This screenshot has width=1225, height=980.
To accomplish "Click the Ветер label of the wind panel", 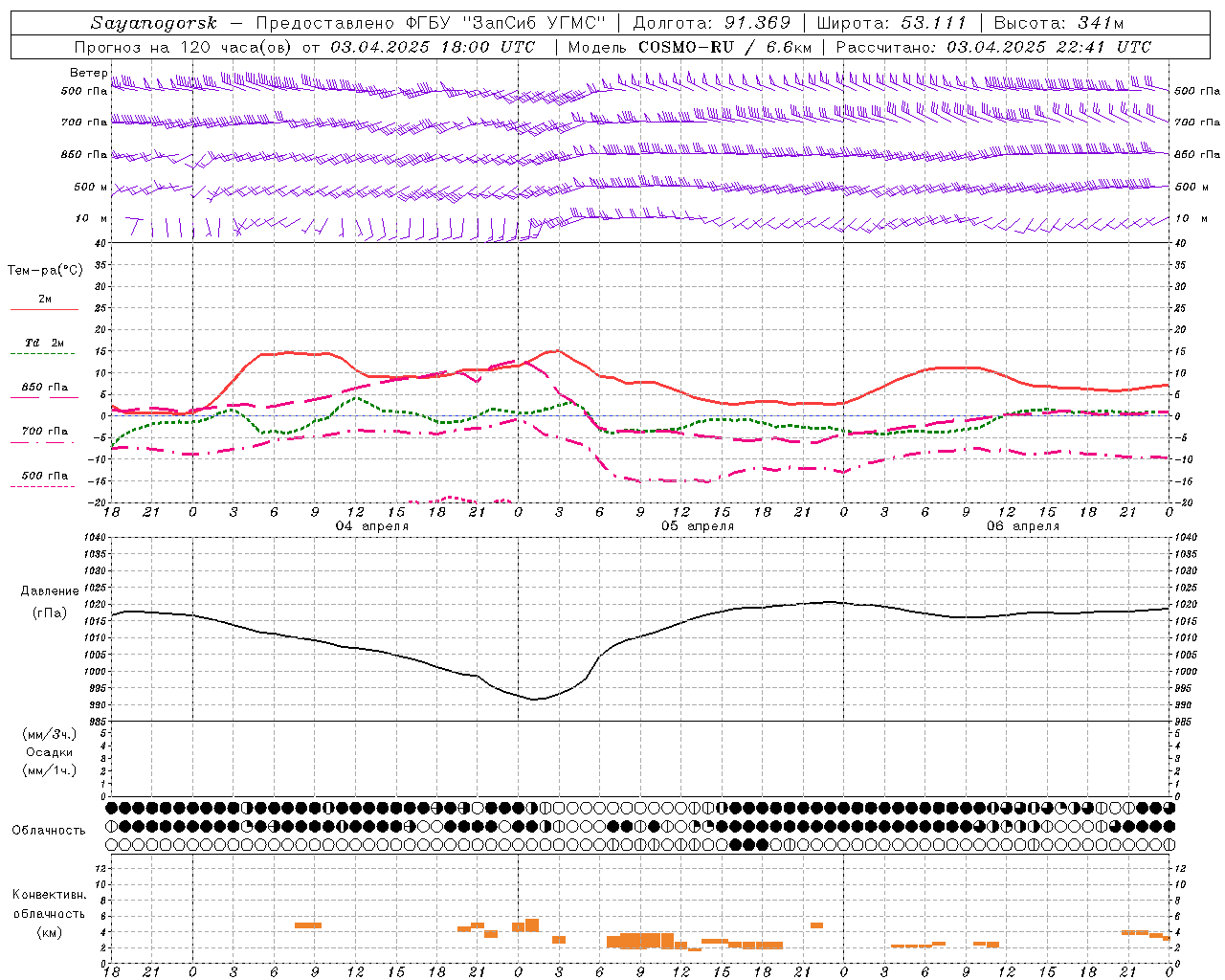I will point(89,73).
